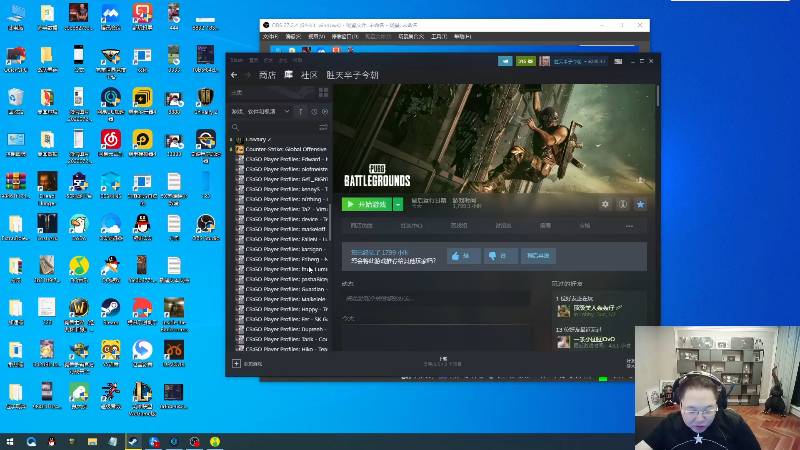Click the ask again later button
The width and height of the screenshot is (800, 450).
pyautogui.click(x=538, y=256)
